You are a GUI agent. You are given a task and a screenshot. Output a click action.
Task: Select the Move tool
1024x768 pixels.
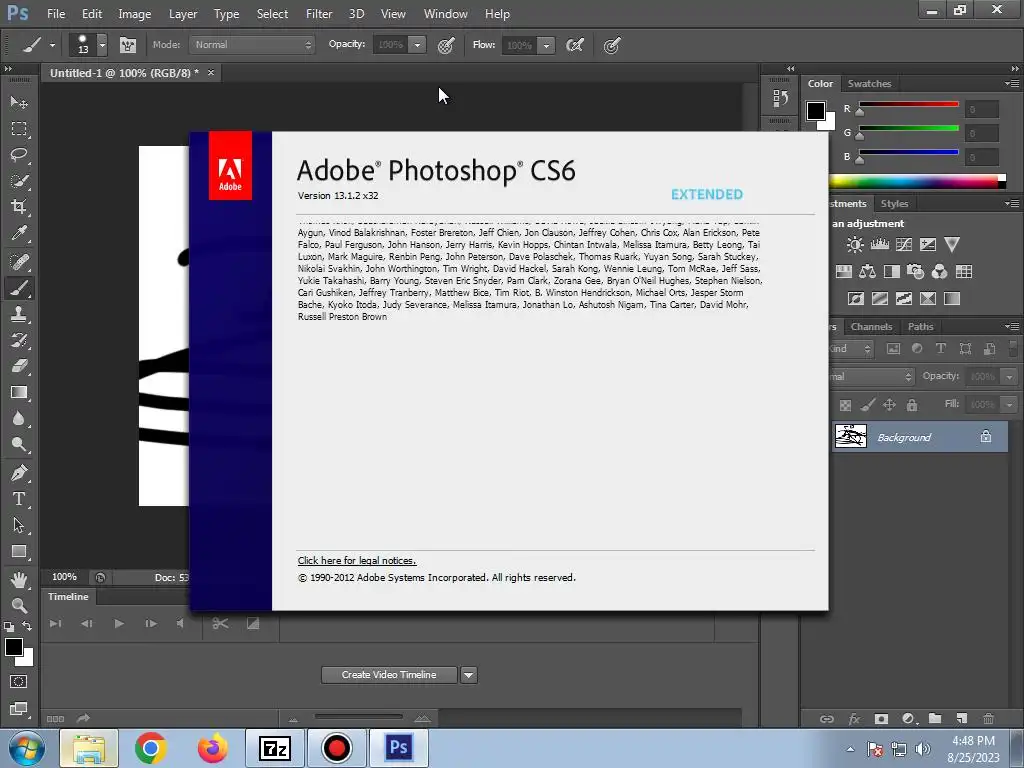(18, 103)
